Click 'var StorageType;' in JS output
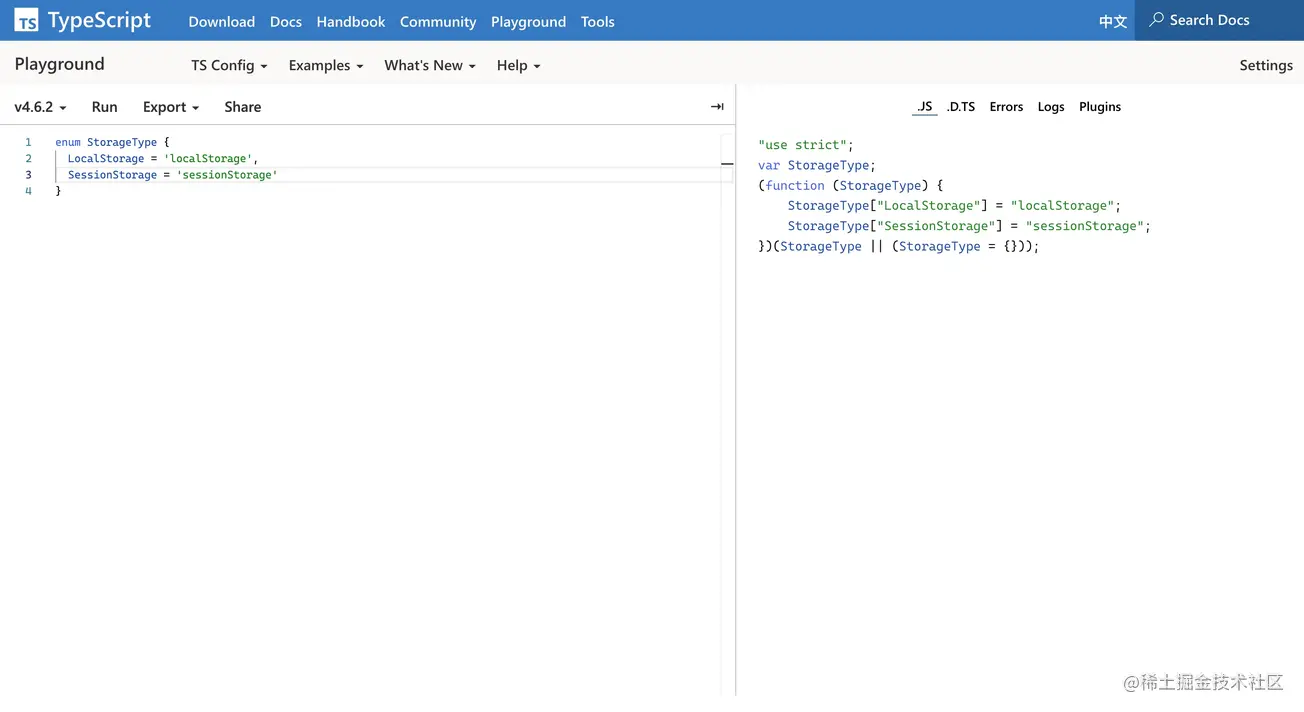Image resolution: width=1304 pixels, height=712 pixels. coord(817,165)
